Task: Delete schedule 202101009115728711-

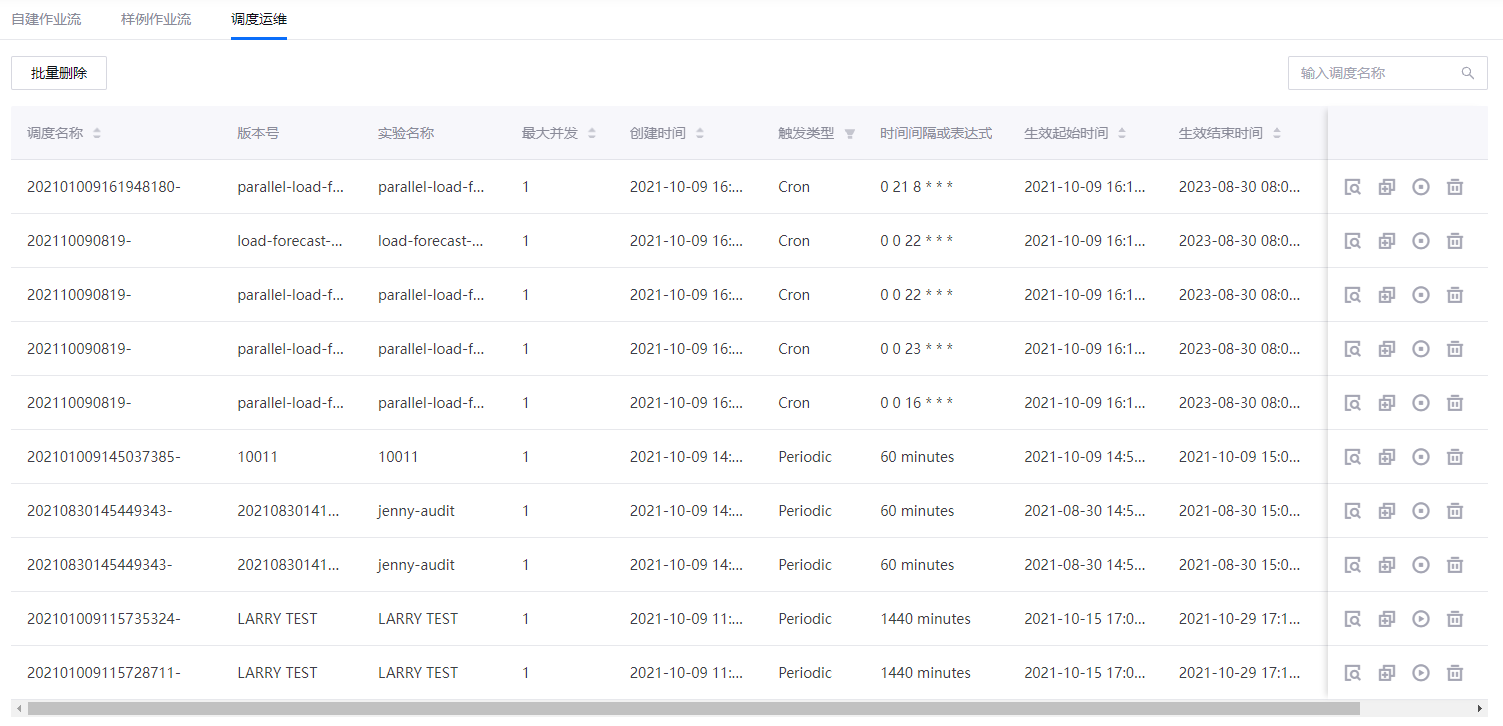Action: pos(1455,673)
